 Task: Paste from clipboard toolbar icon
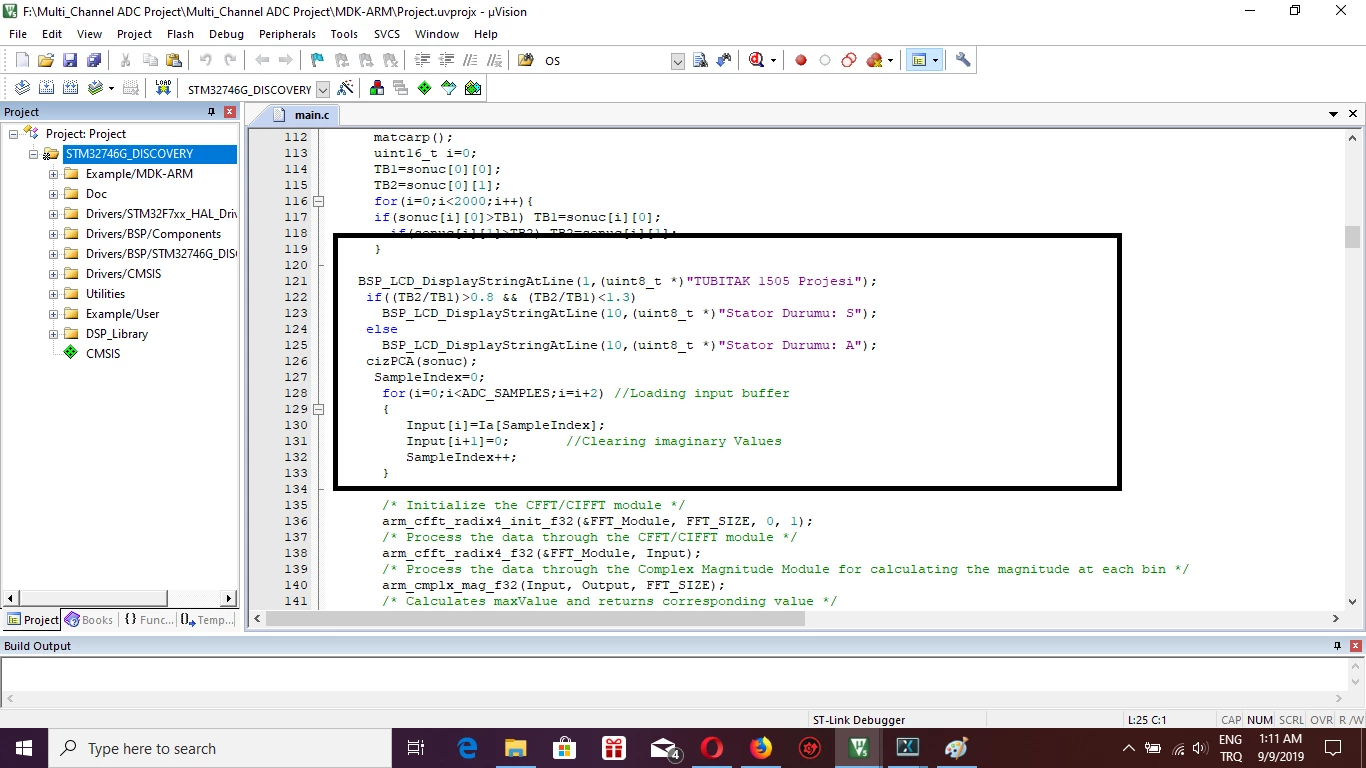(x=174, y=60)
